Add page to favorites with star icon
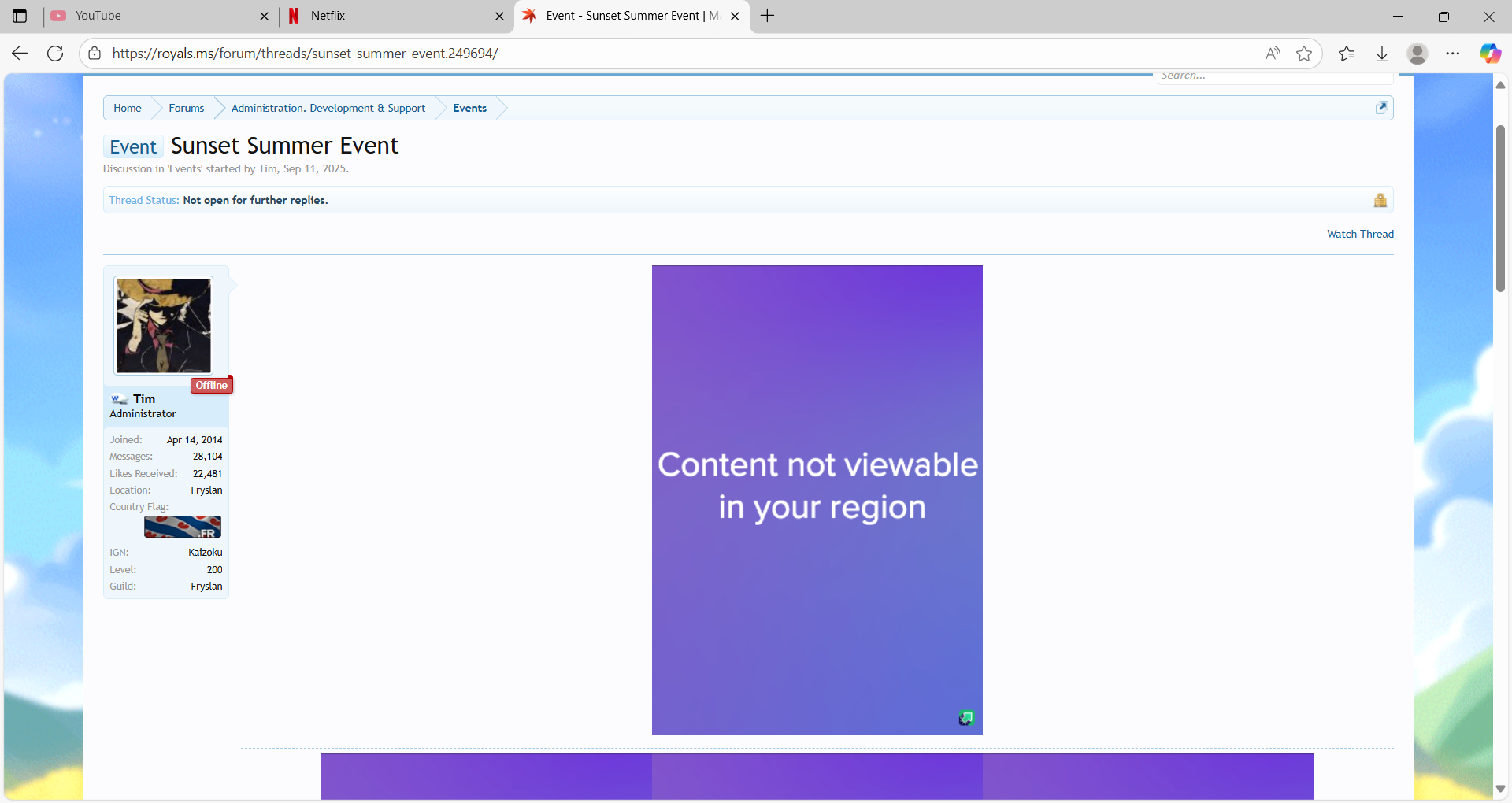Viewport: 1512px width, 803px height. pyautogui.click(x=1304, y=54)
